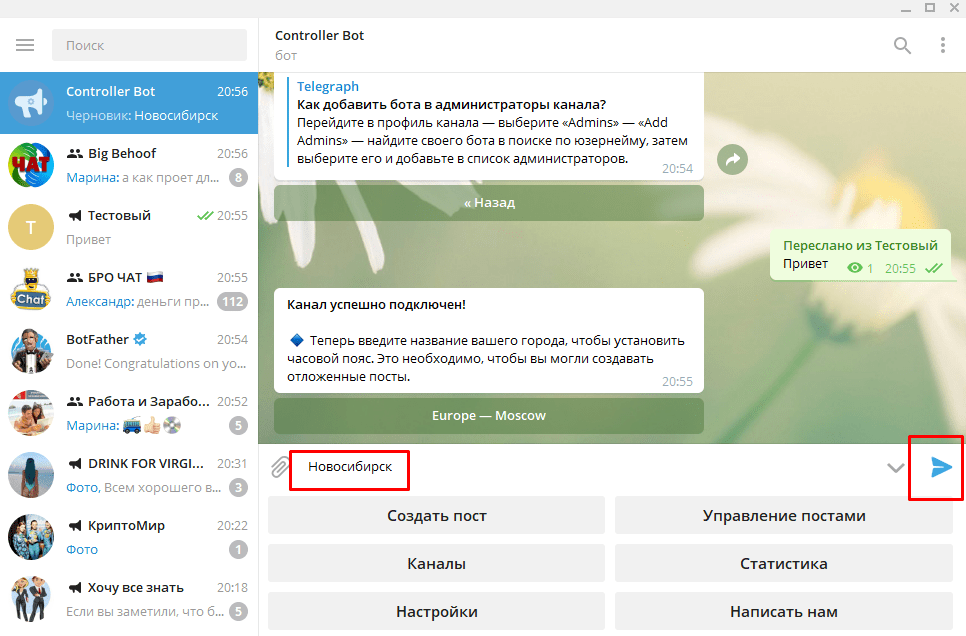This screenshot has width=966, height=636.
Task: Click the Поиск search field
Action: (149, 45)
